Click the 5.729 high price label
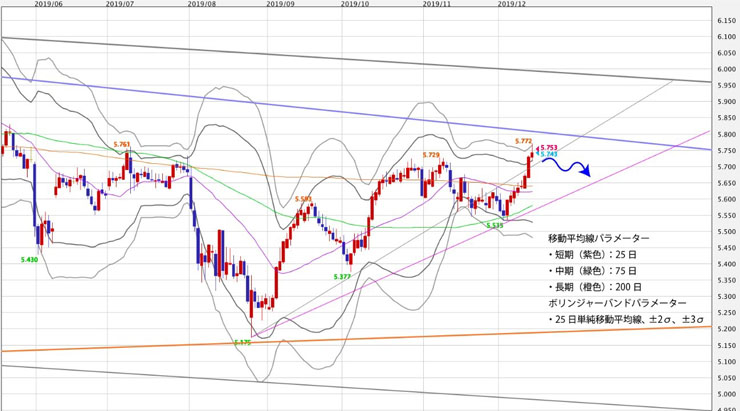 tap(431, 155)
